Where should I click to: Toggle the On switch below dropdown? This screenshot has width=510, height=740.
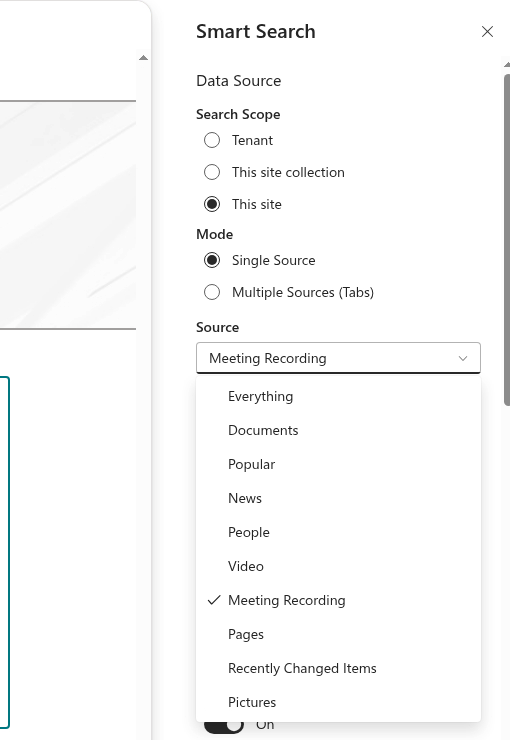[224, 726]
